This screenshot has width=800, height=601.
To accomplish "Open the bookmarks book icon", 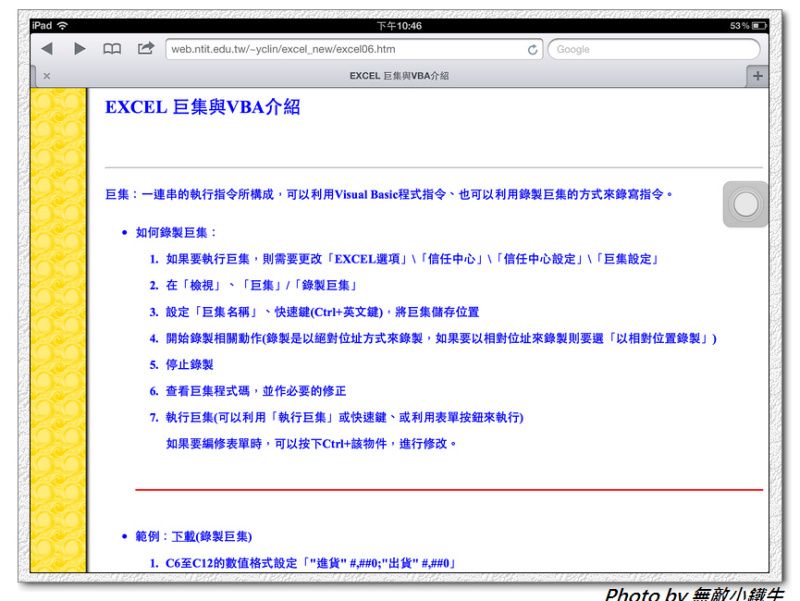I will (x=112, y=49).
